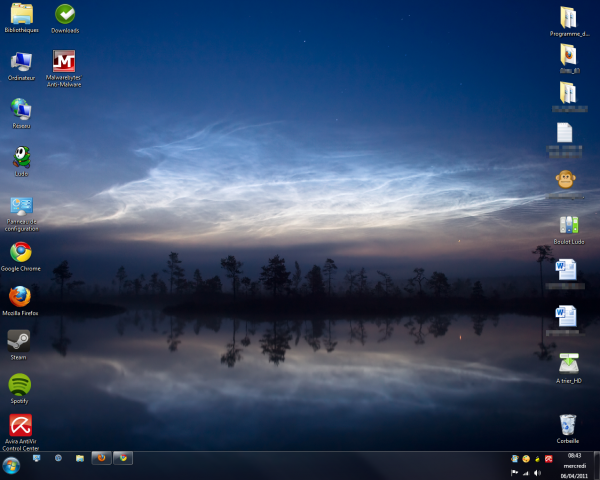This screenshot has height=480, width=600.
Task: Switch to Firefox in the taskbar
Action: coord(101,458)
